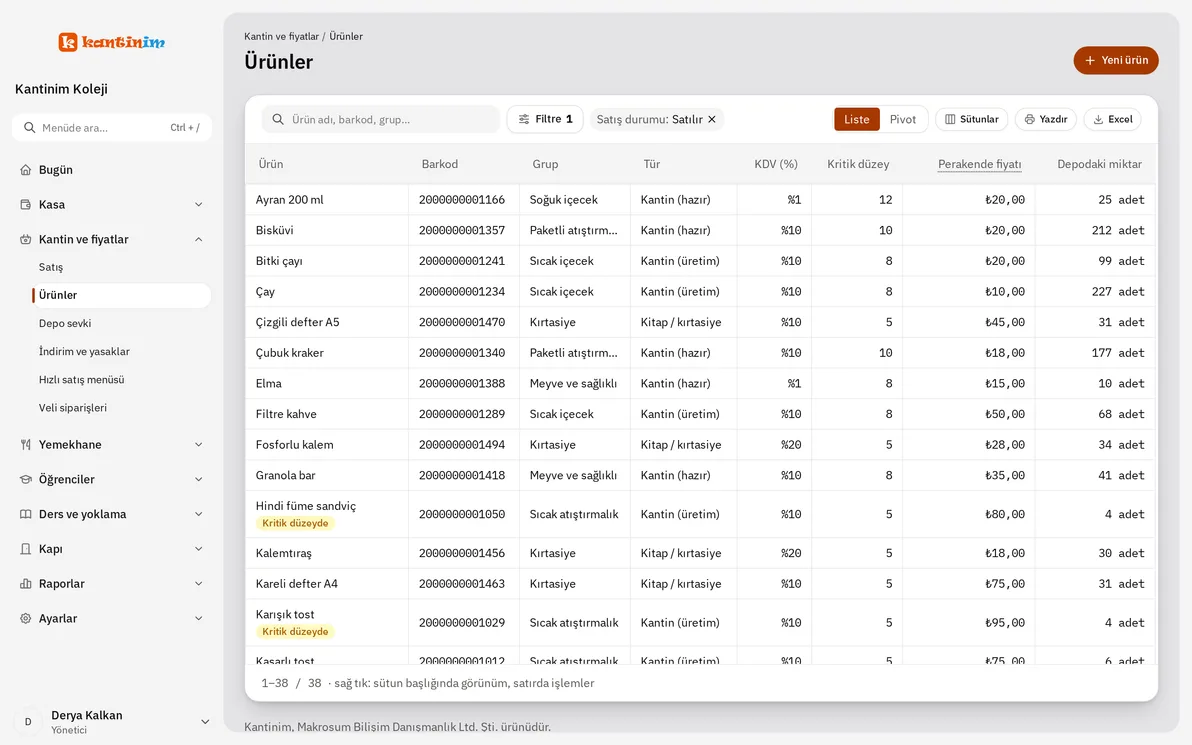Click barcode 2000000001357 of Bisküvi
This screenshot has height=745, width=1192.
tap(461, 230)
